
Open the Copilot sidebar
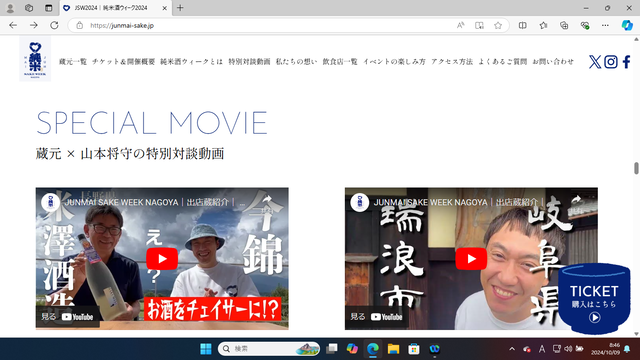coord(627,25)
